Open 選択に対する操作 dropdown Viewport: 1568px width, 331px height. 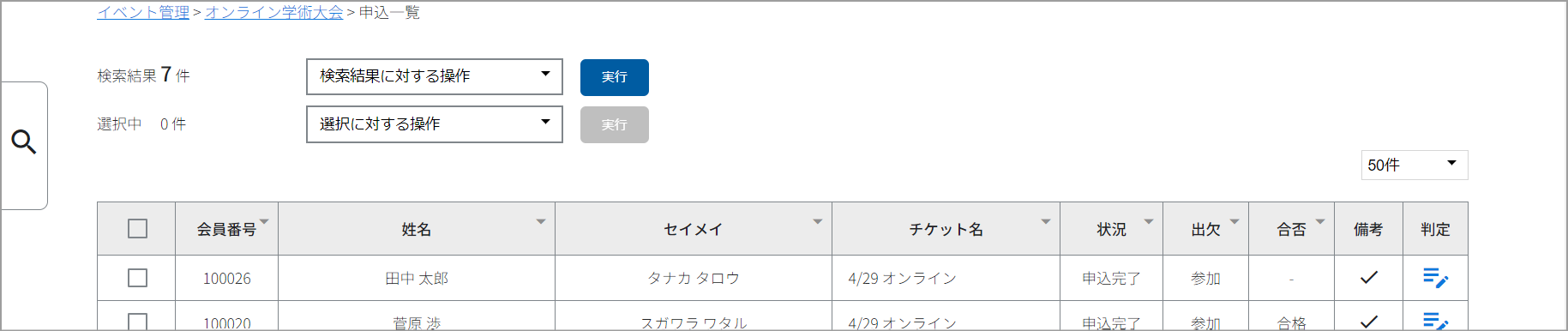pyautogui.click(x=435, y=124)
